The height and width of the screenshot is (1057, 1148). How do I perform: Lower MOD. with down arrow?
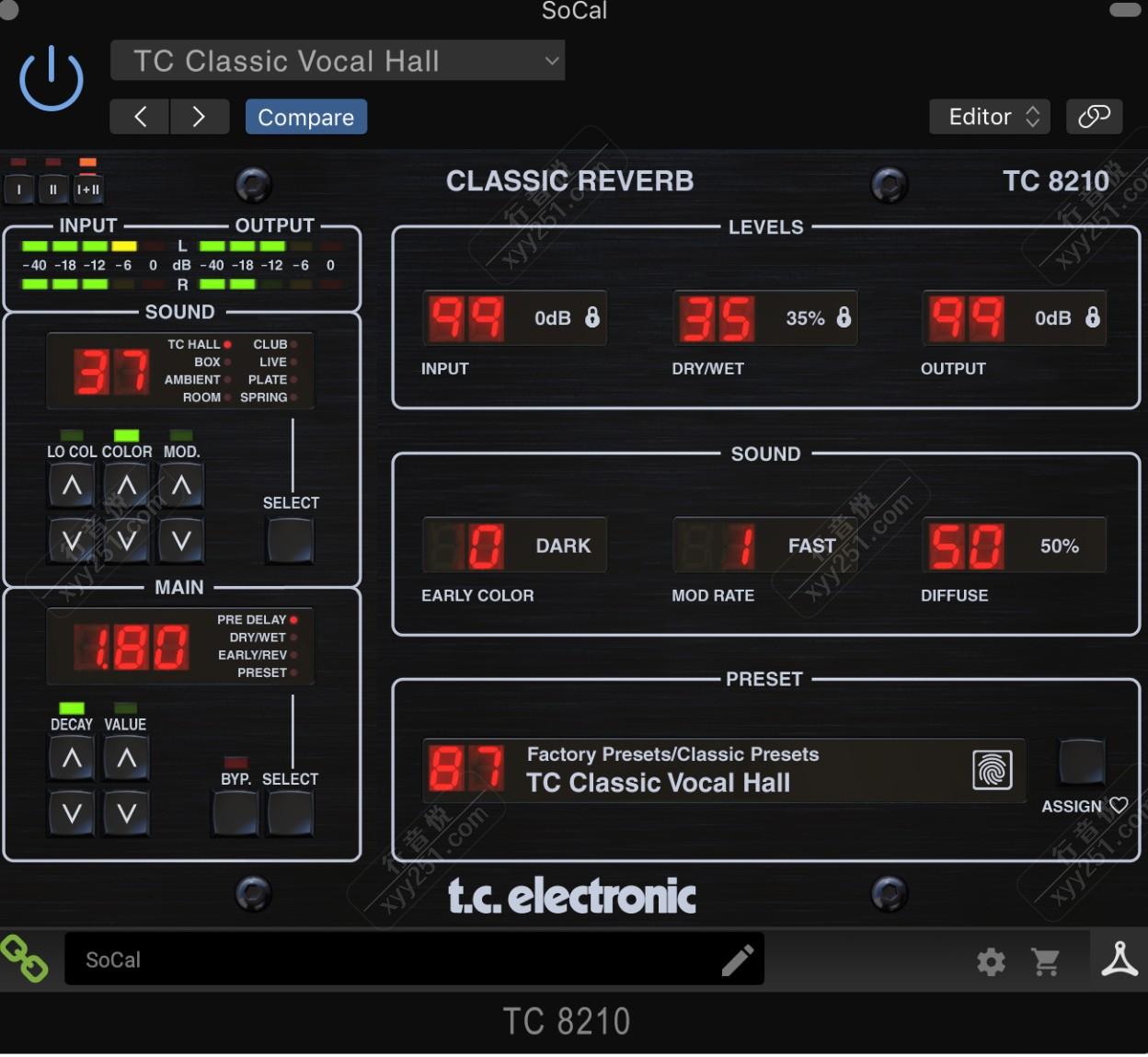pyautogui.click(x=182, y=540)
